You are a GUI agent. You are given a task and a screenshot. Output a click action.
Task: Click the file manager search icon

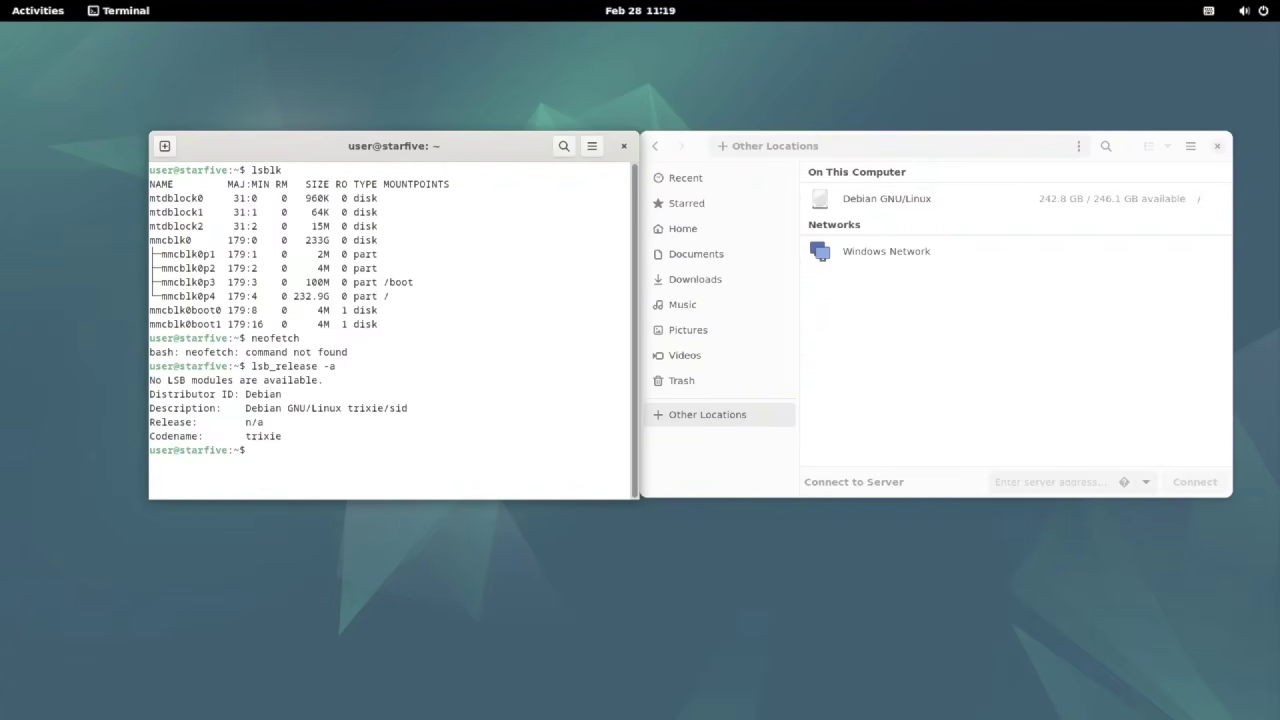click(x=1106, y=146)
